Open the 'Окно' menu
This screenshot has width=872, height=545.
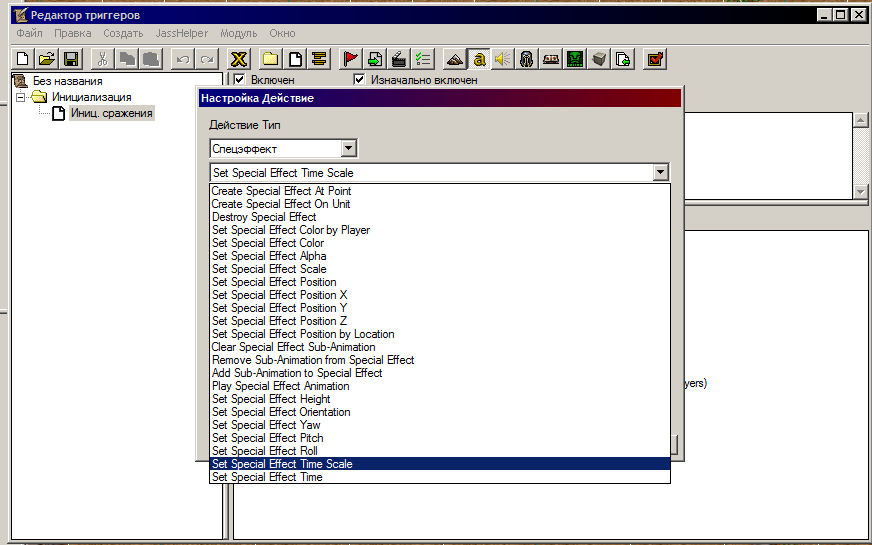pos(283,33)
